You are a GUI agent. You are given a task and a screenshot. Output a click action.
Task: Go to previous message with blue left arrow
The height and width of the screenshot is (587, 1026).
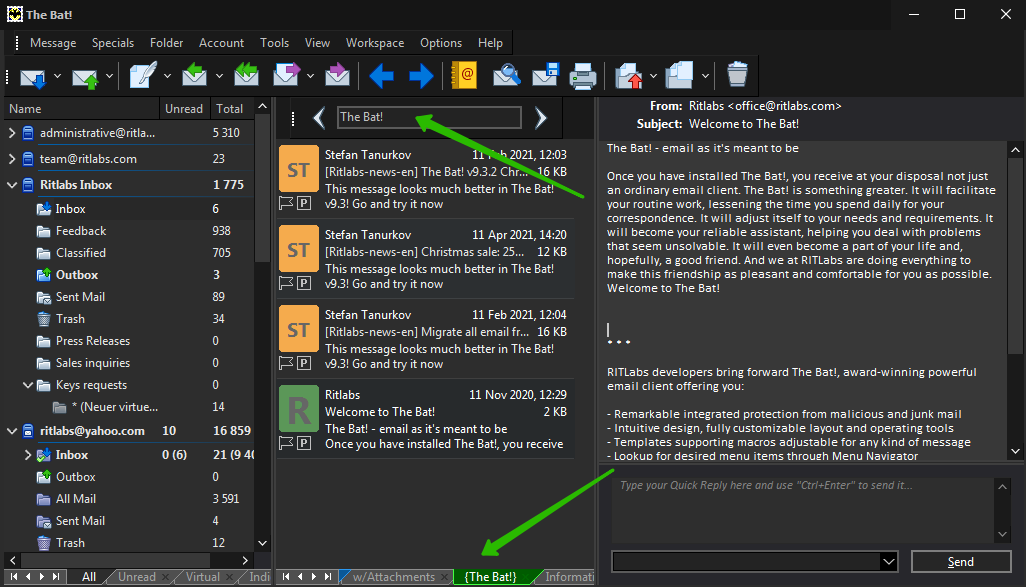point(381,76)
